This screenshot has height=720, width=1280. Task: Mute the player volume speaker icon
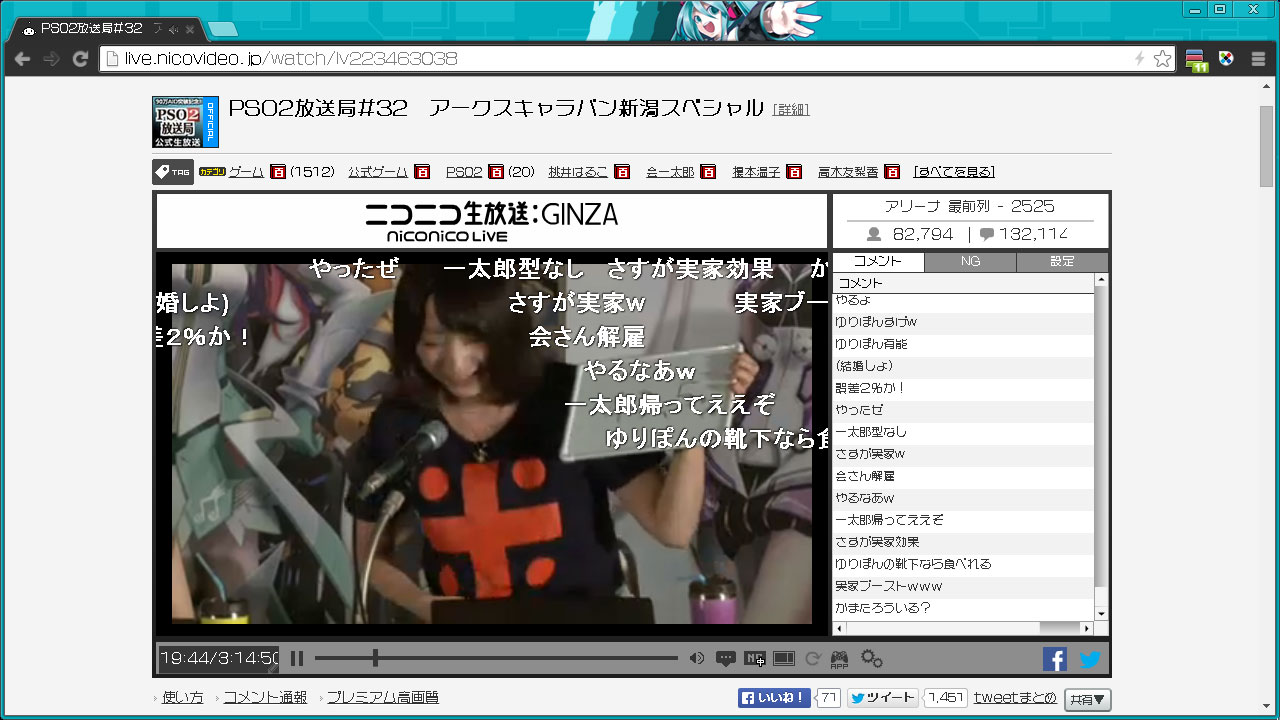coord(697,658)
